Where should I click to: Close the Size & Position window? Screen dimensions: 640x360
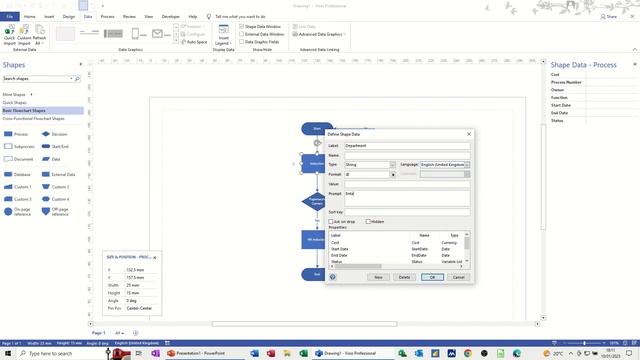click(155, 258)
